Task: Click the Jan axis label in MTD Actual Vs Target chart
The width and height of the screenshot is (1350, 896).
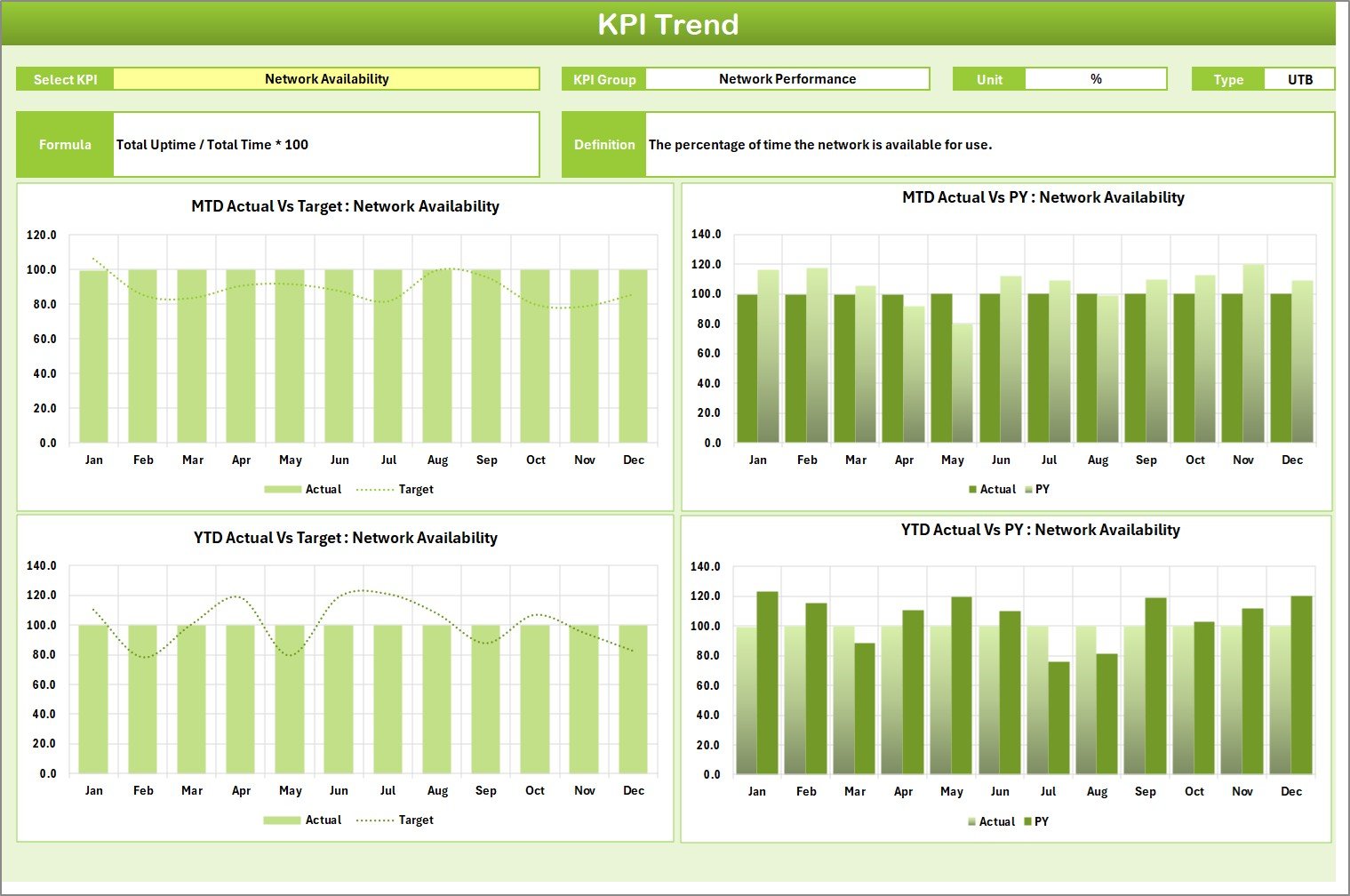Action: (x=94, y=460)
